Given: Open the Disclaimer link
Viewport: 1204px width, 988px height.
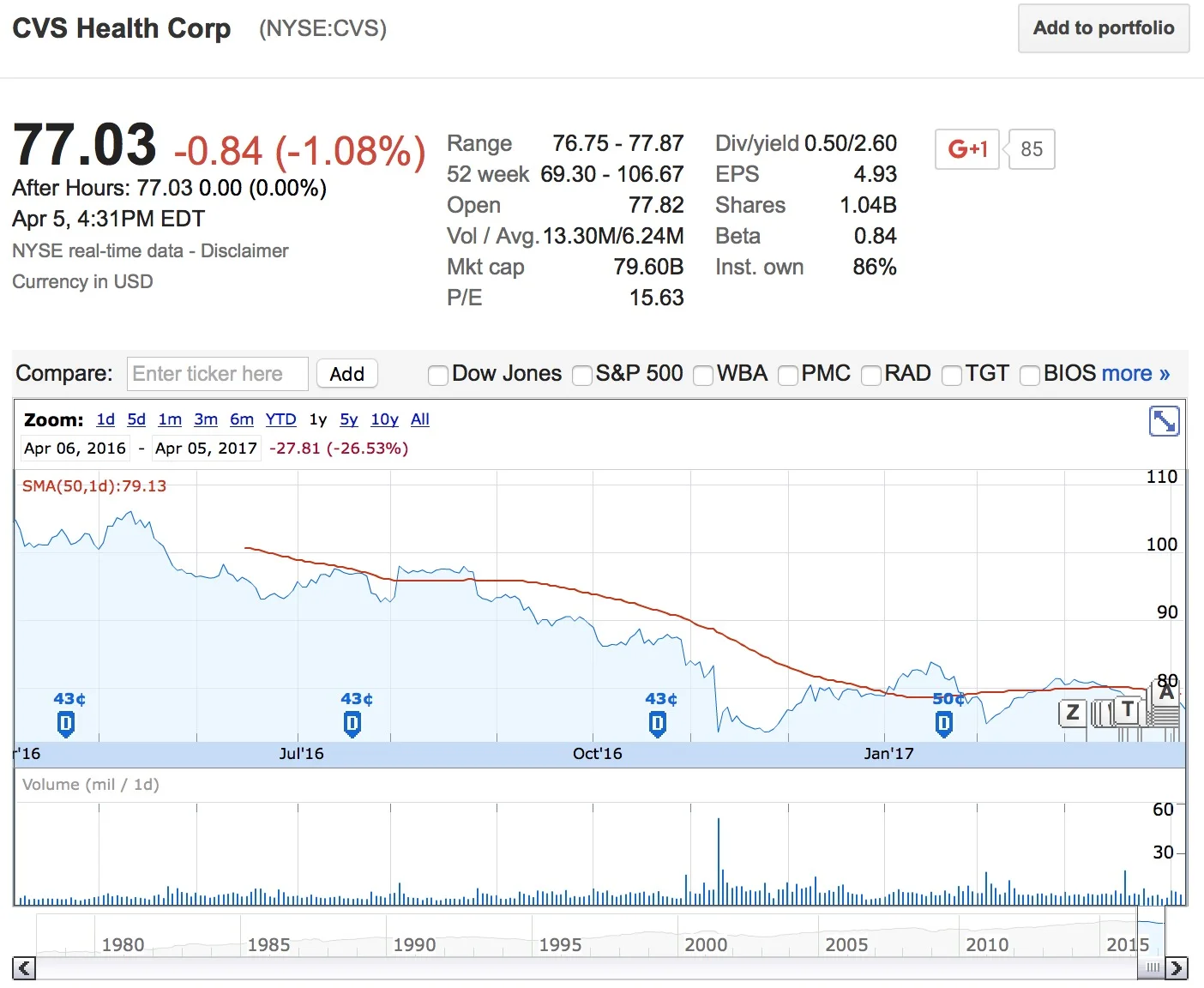Looking at the screenshot, I should (x=244, y=250).
